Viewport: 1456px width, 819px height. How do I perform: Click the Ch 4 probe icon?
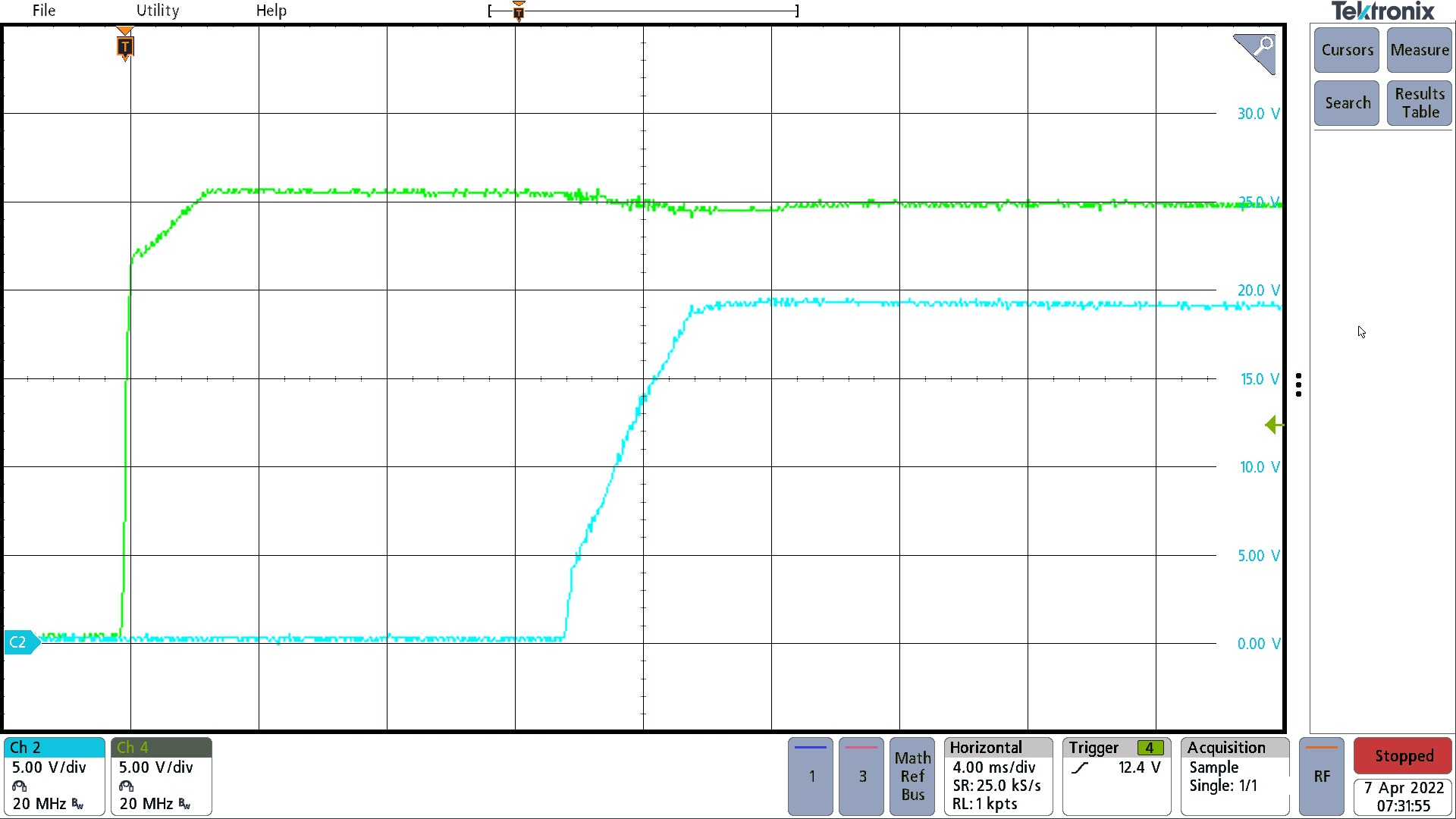pyautogui.click(x=127, y=786)
